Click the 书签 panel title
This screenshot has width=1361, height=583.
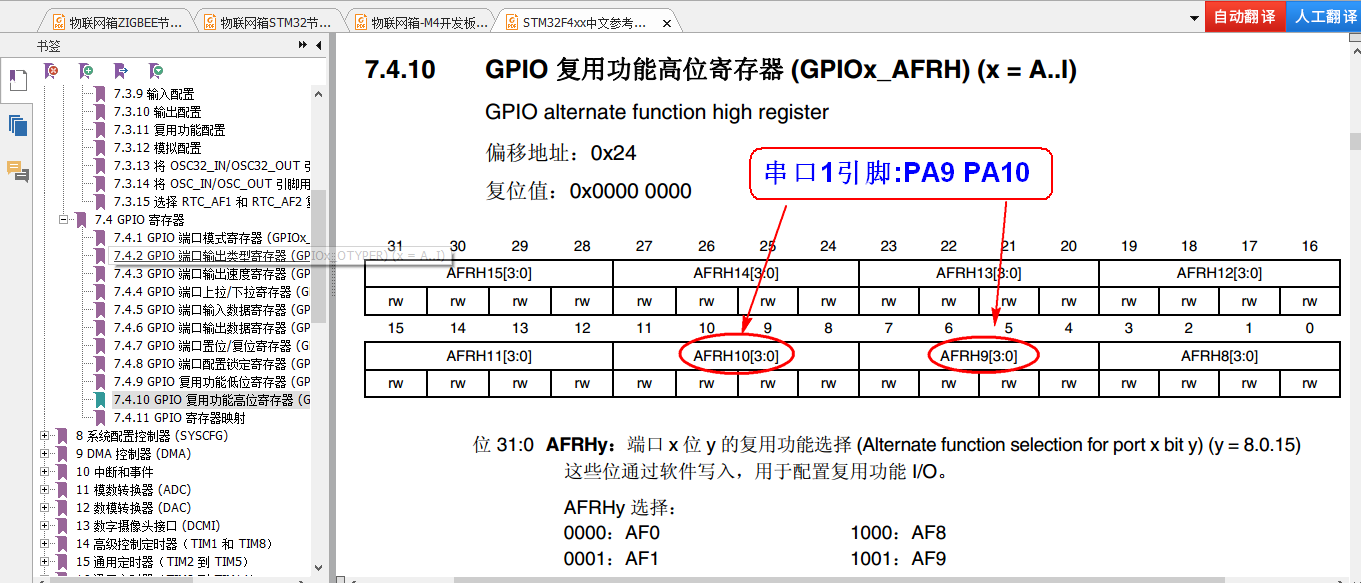coord(49,45)
